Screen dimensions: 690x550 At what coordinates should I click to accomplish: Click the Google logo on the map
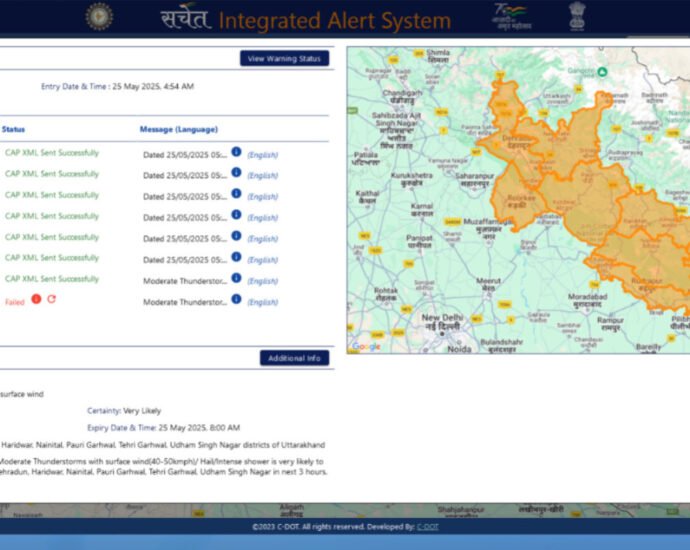(366, 346)
